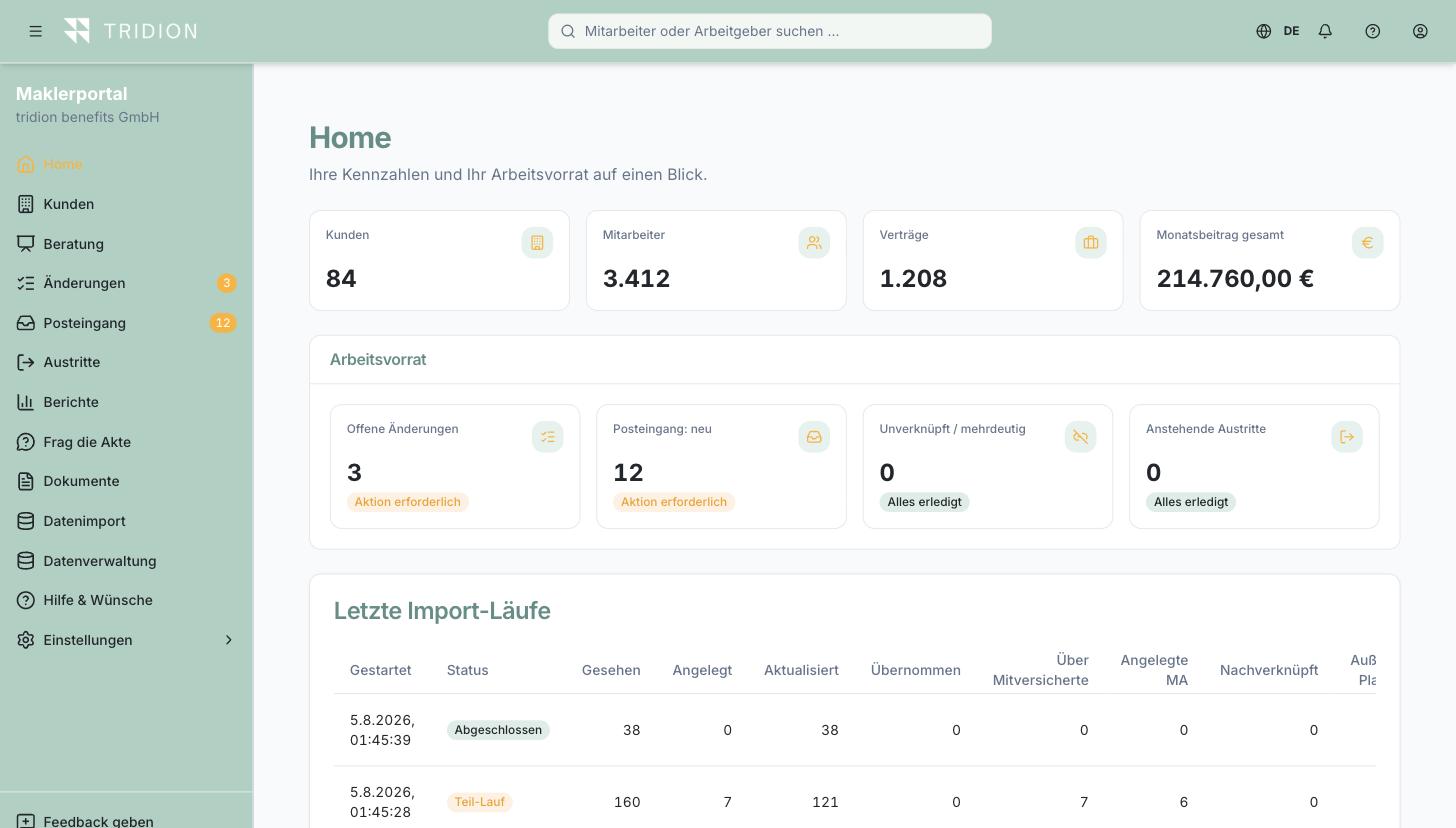Click the Beratung presentation icon

click(26, 244)
